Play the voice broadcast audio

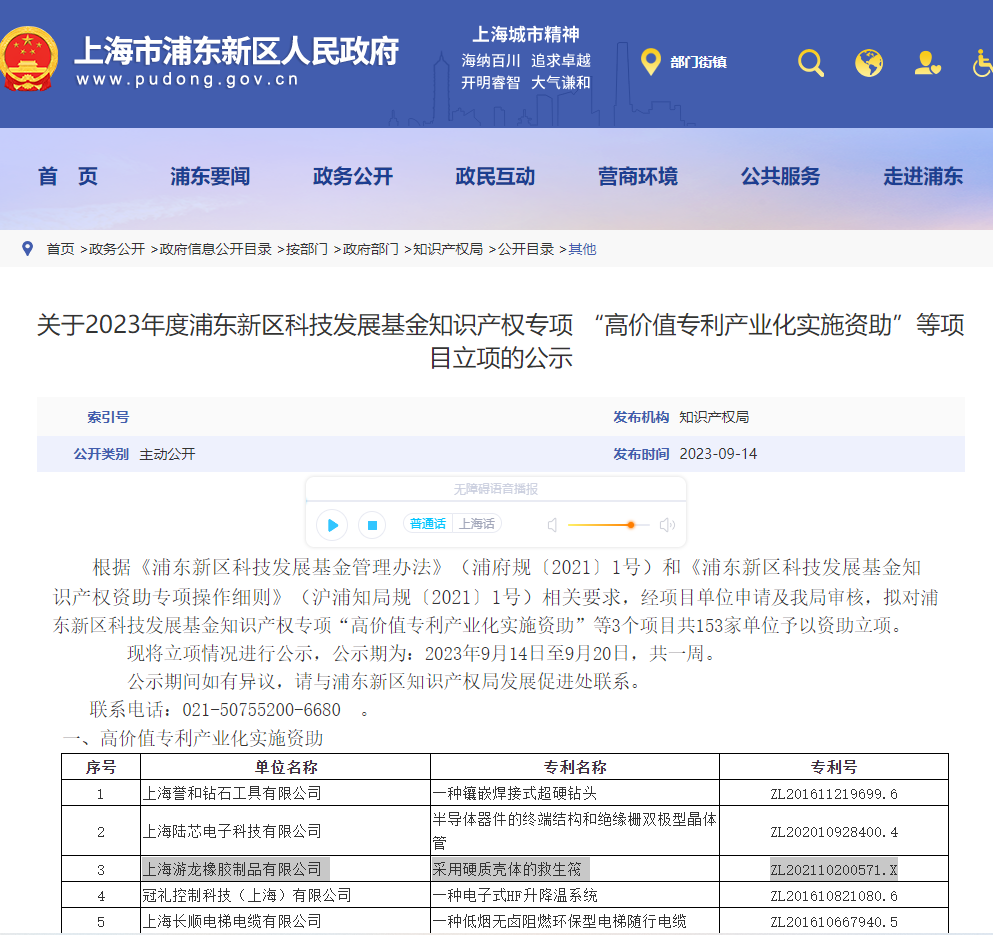pos(332,525)
